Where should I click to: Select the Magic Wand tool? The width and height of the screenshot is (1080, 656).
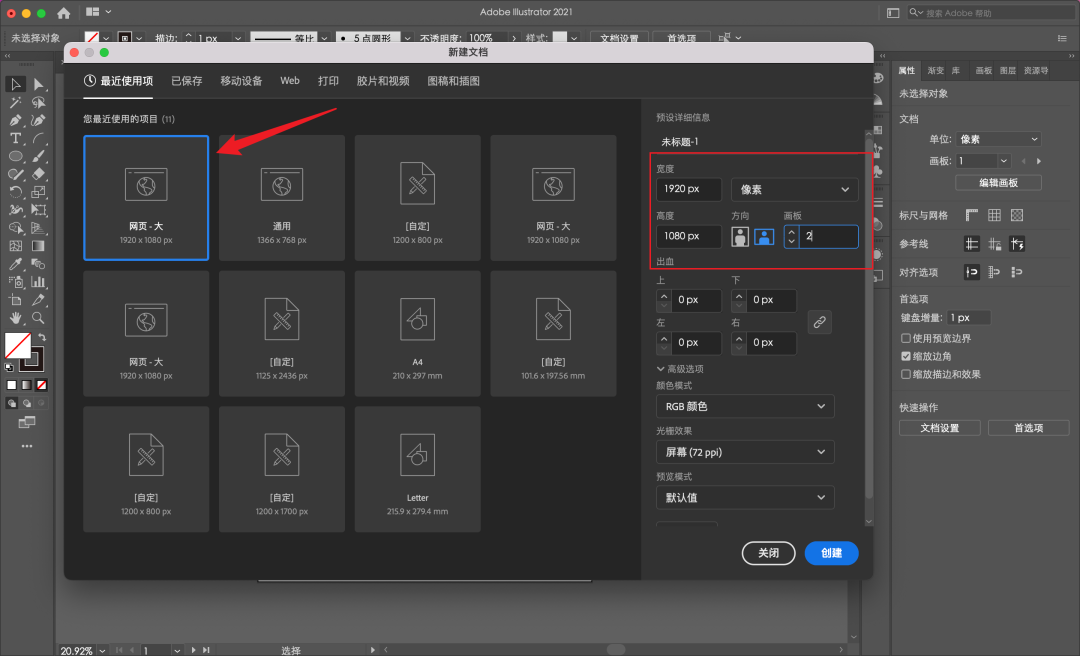pyautogui.click(x=15, y=102)
